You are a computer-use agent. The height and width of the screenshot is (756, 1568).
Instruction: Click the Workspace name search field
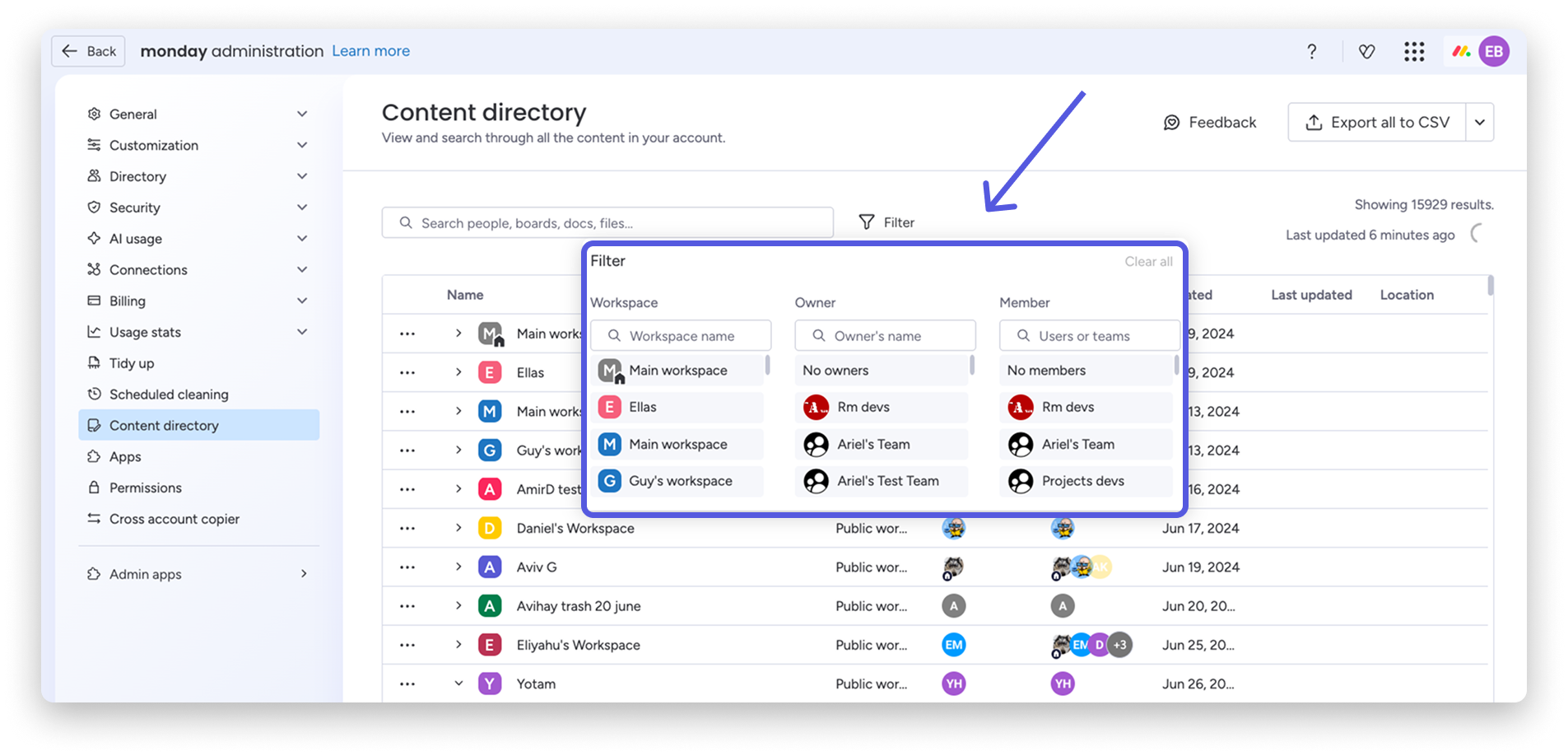[x=681, y=336]
